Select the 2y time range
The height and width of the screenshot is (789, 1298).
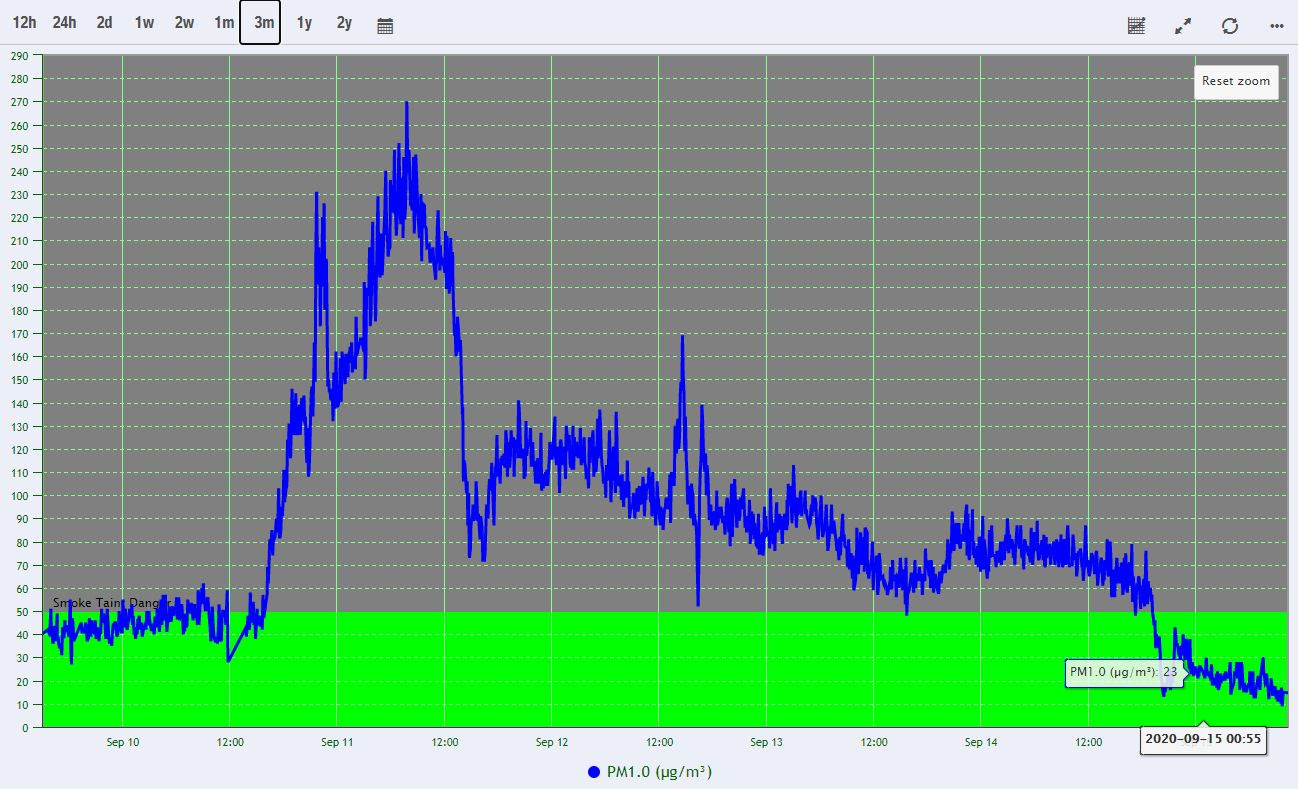344,23
